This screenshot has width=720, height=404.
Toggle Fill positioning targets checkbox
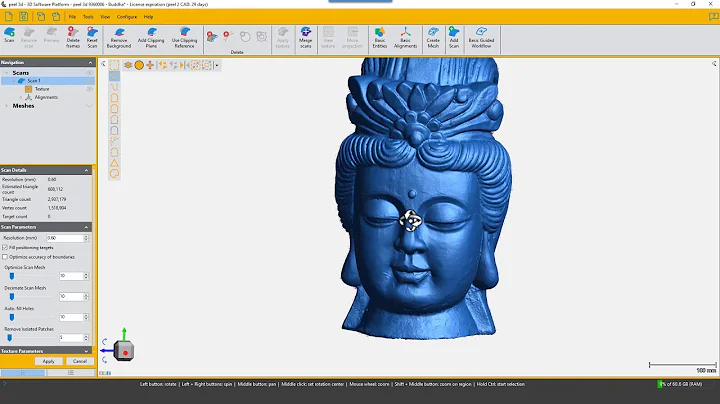[5, 247]
